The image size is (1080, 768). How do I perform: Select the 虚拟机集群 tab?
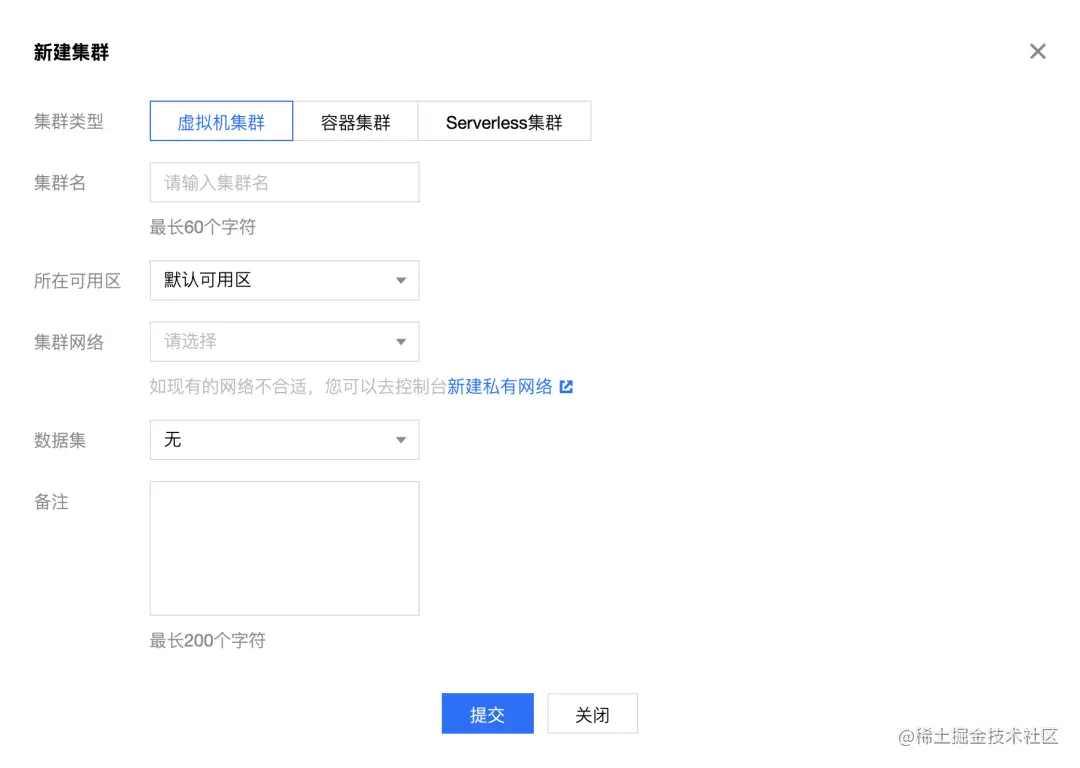(x=220, y=120)
